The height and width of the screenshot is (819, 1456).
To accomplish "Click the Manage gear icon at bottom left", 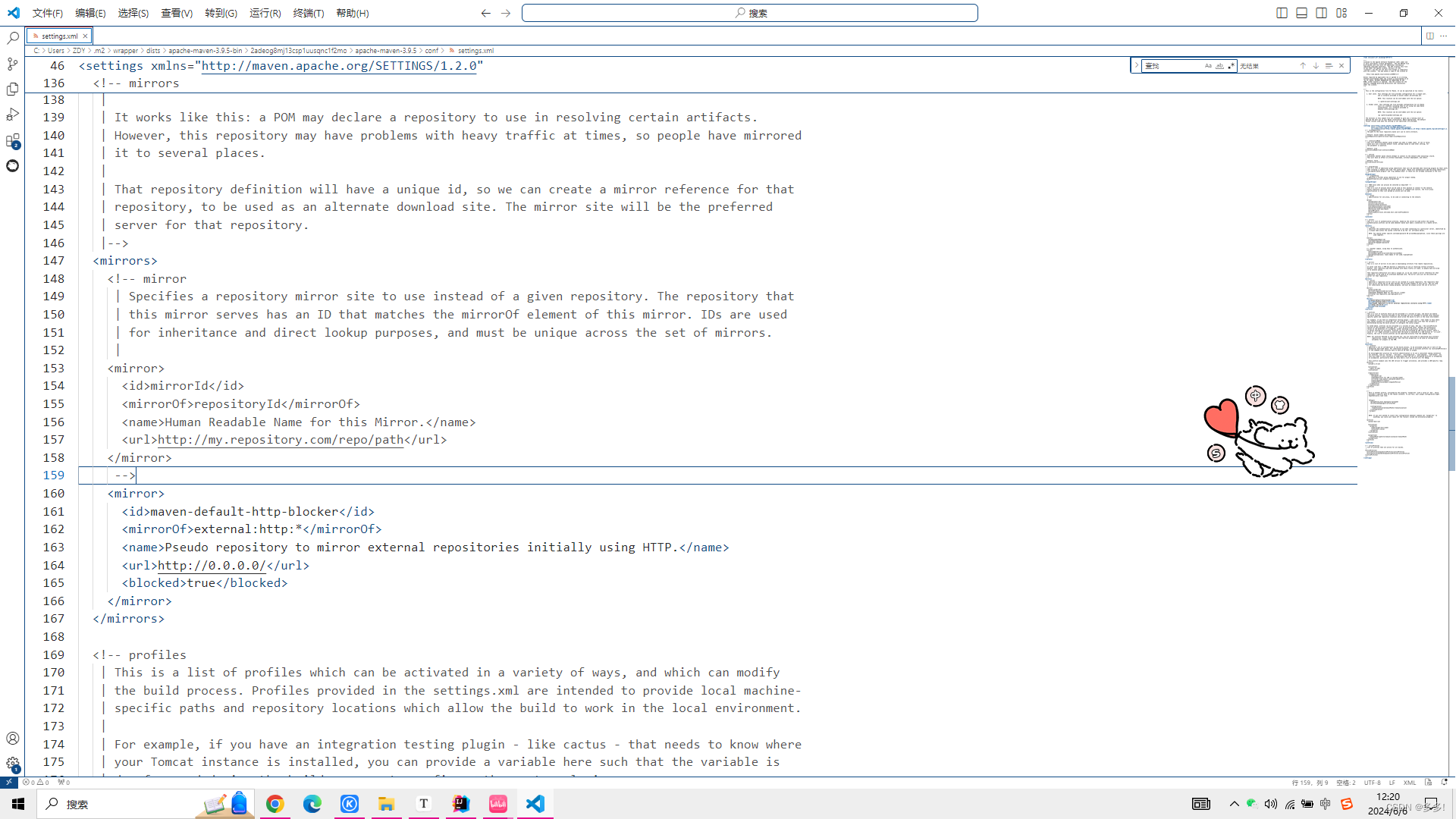I will [12, 764].
